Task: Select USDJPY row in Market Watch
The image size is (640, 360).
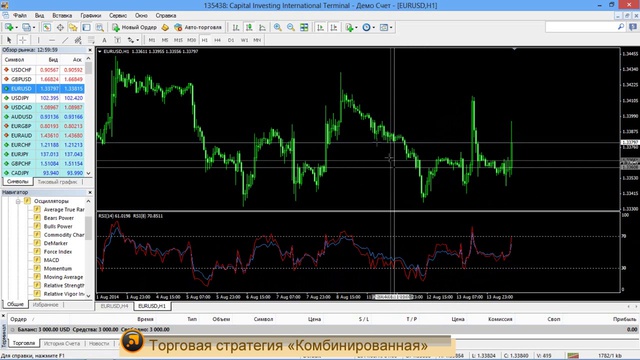Action: tap(43, 98)
